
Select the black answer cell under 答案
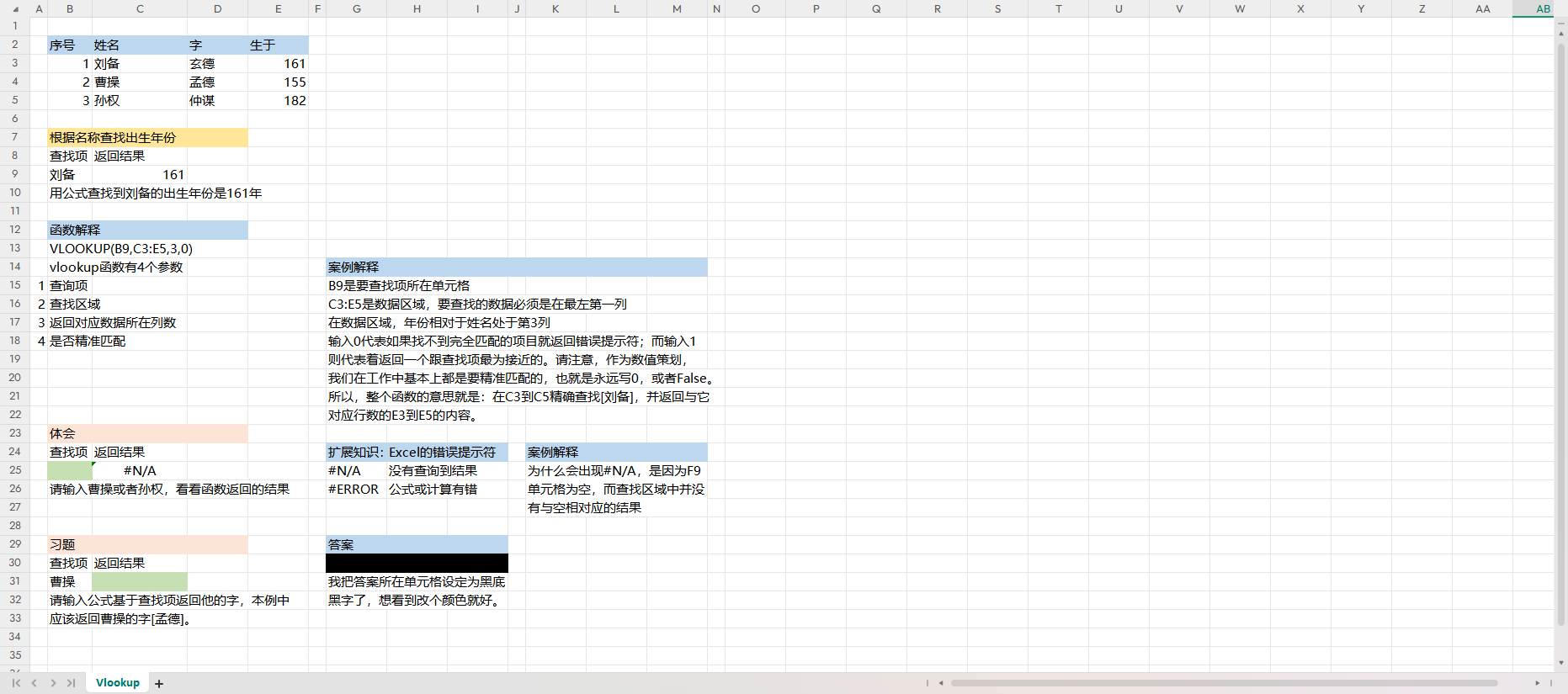coord(417,563)
